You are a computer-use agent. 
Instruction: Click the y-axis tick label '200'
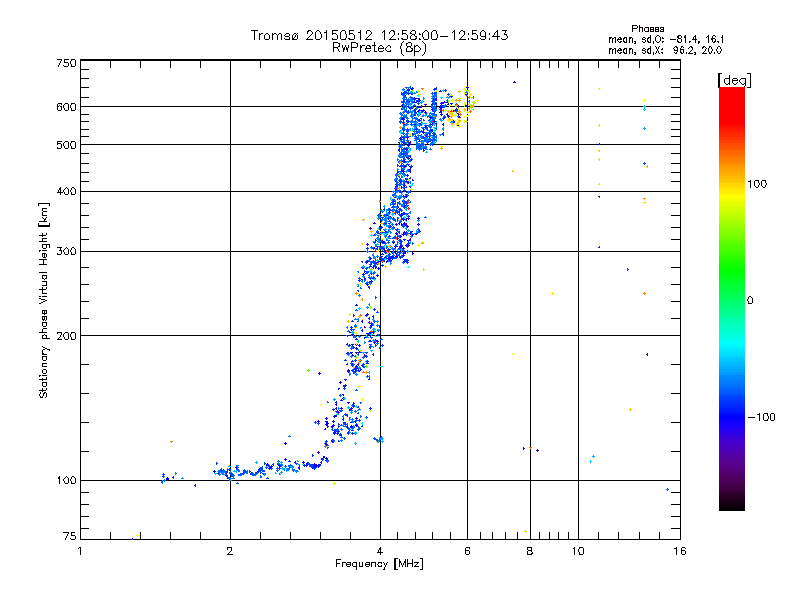[x=67, y=336]
